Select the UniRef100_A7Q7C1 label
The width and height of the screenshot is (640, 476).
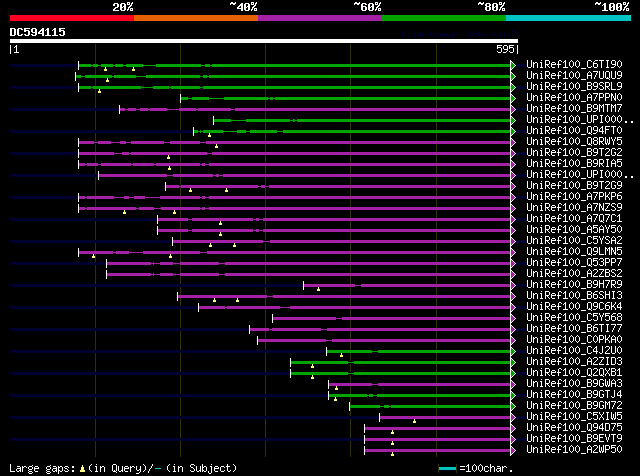pyautogui.click(x=574, y=219)
